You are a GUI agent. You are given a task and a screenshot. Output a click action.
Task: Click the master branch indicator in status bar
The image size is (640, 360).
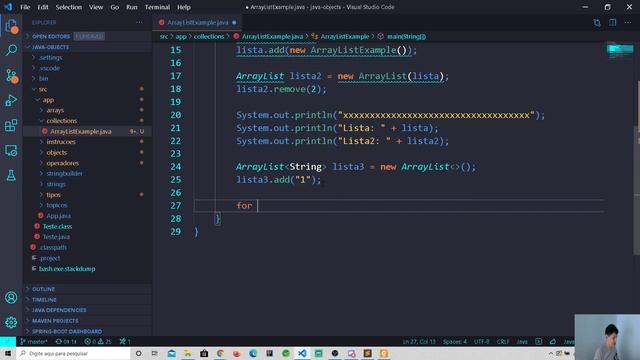click(34, 341)
